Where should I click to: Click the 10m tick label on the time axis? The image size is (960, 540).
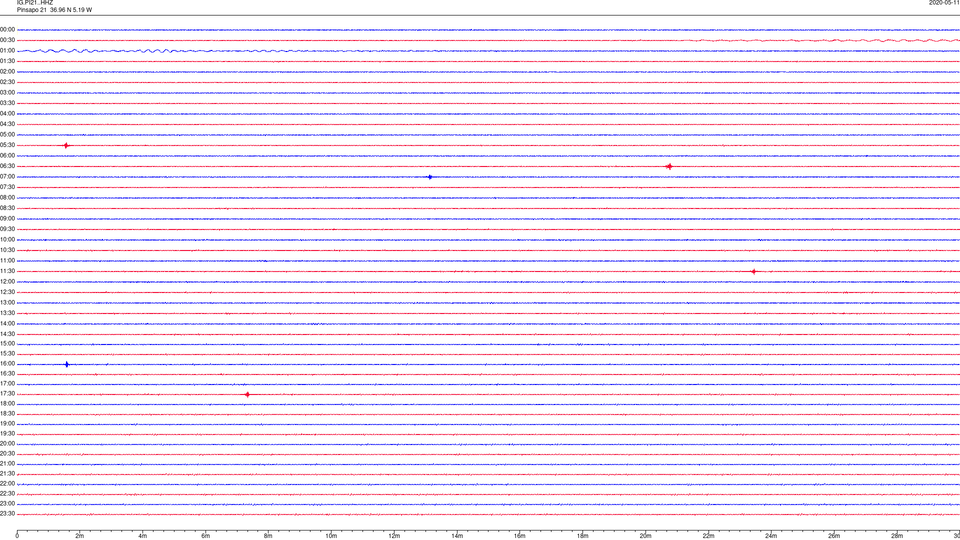pyautogui.click(x=331, y=536)
